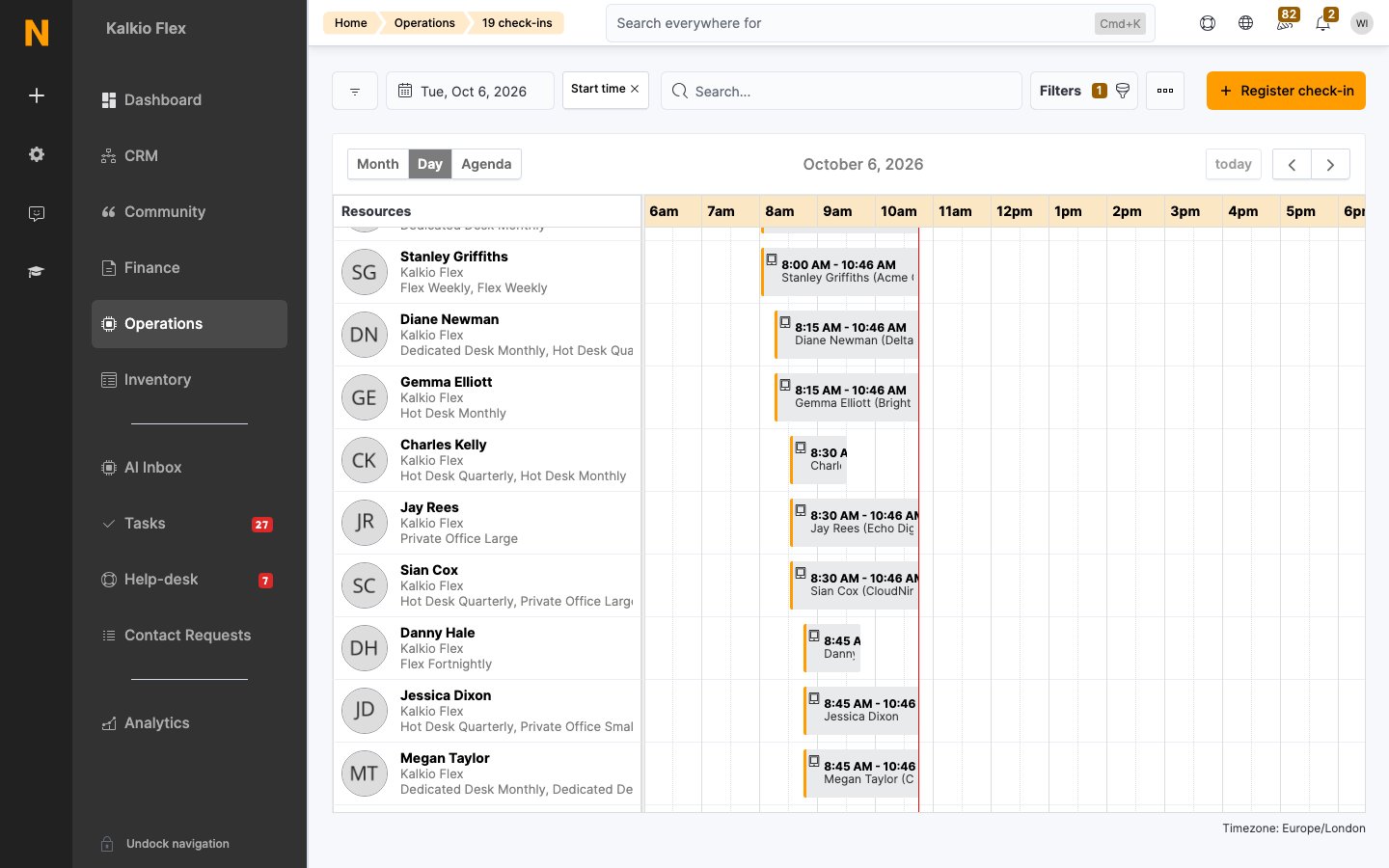Open Finance in the sidebar

point(189,268)
